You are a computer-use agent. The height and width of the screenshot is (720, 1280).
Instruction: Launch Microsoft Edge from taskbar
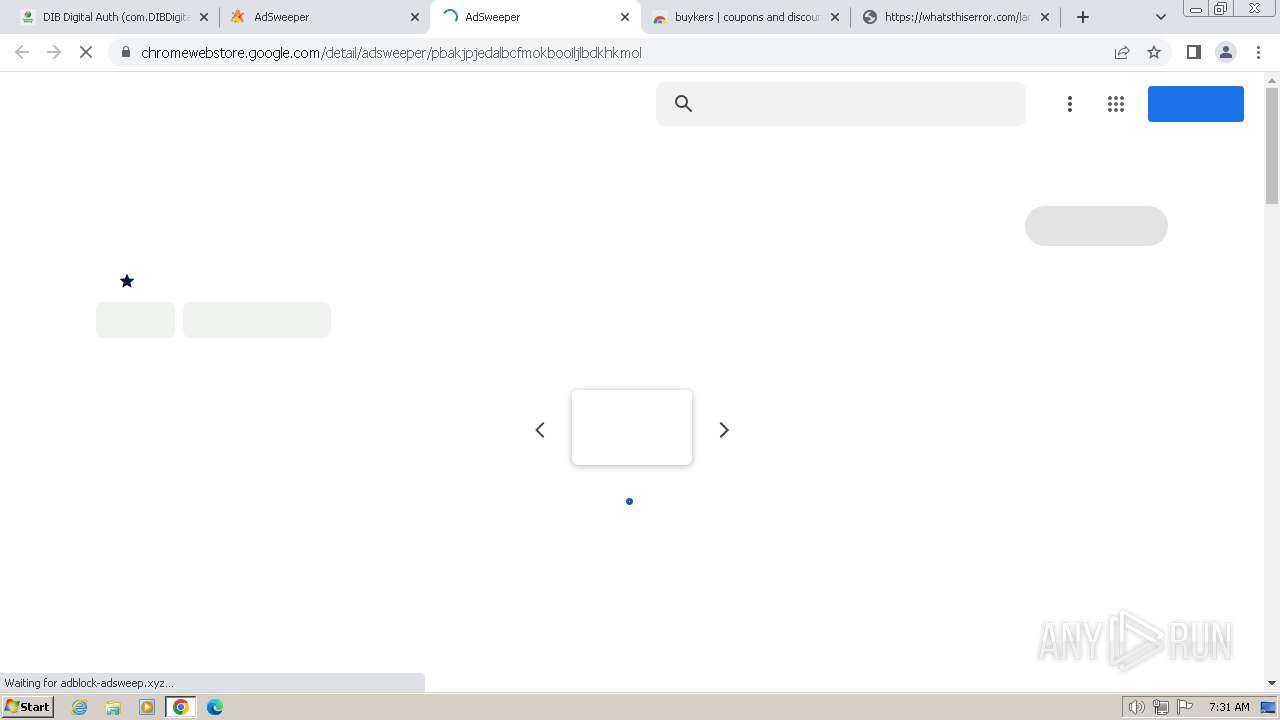click(x=215, y=707)
